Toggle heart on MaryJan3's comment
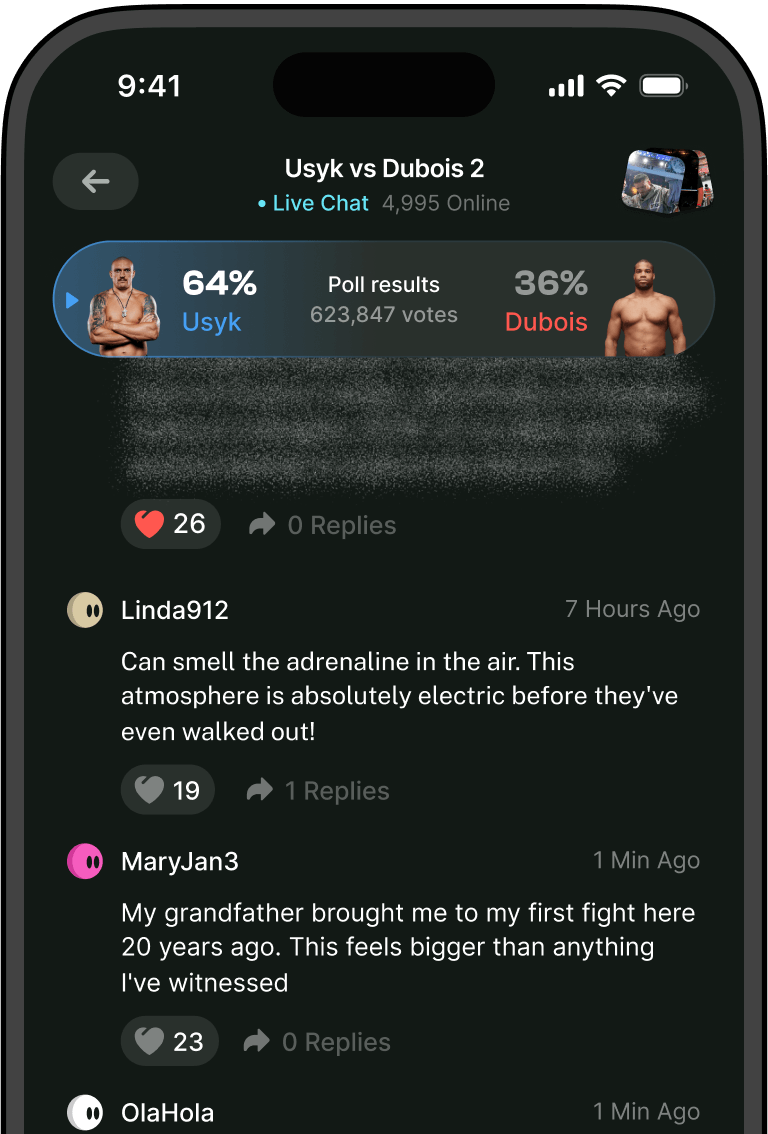This screenshot has width=768, height=1134. pos(170,1041)
